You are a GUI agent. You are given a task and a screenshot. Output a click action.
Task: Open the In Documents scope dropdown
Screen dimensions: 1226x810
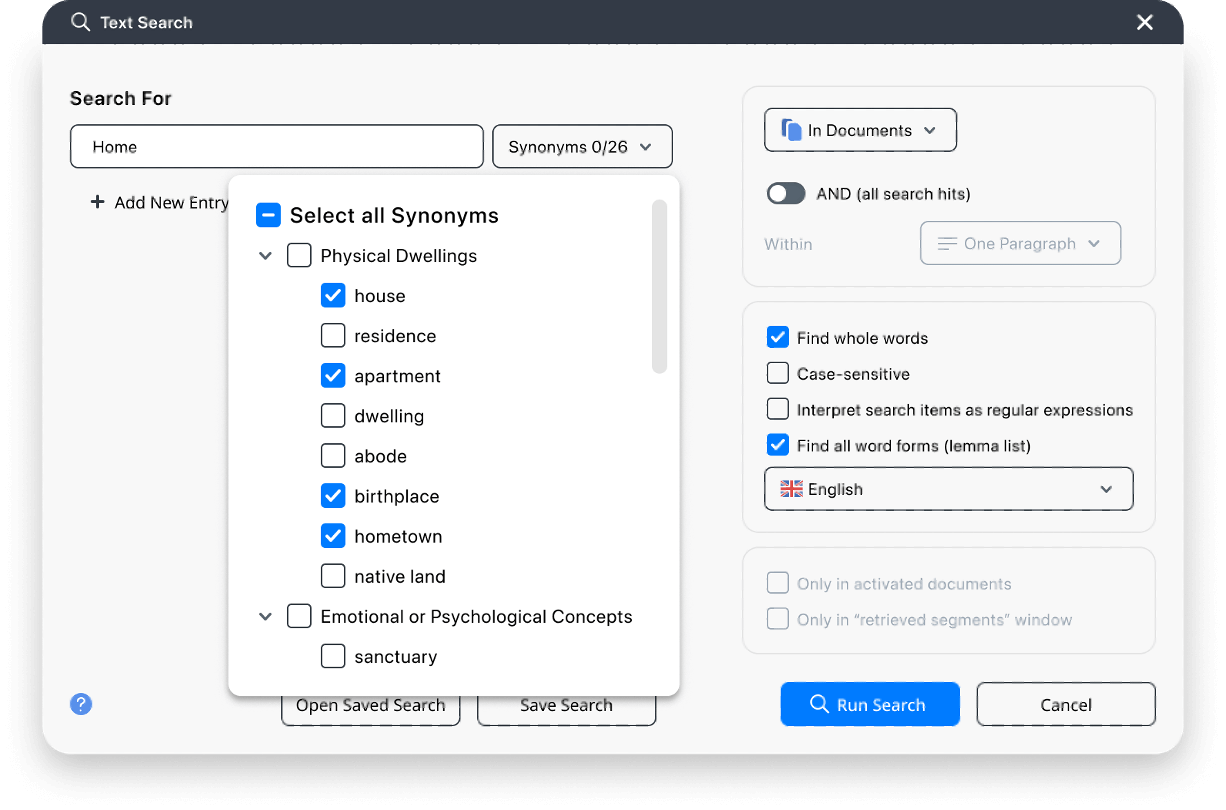[x=860, y=130]
